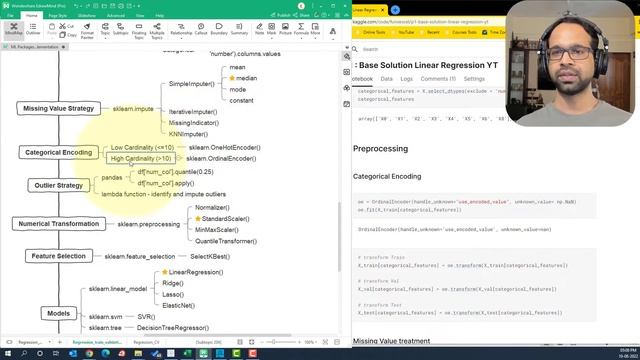Add a Floating Topic
The image size is (640, 360).
[139, 31]
